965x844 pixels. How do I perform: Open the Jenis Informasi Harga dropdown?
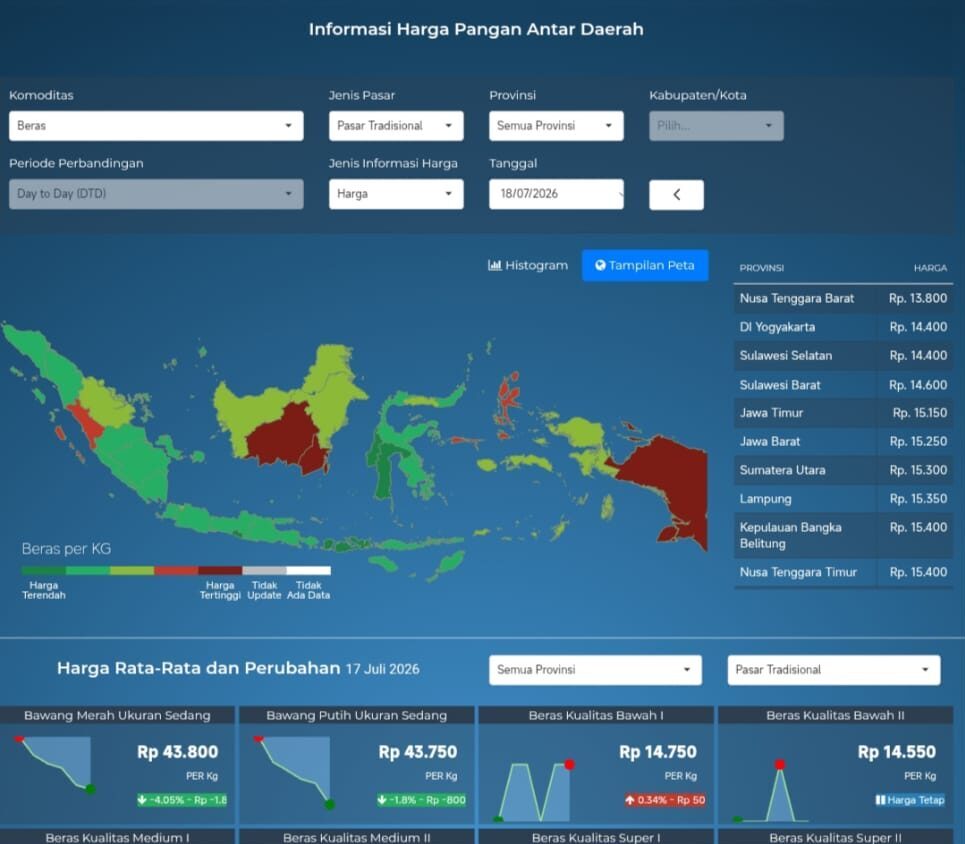pos(396,194)
